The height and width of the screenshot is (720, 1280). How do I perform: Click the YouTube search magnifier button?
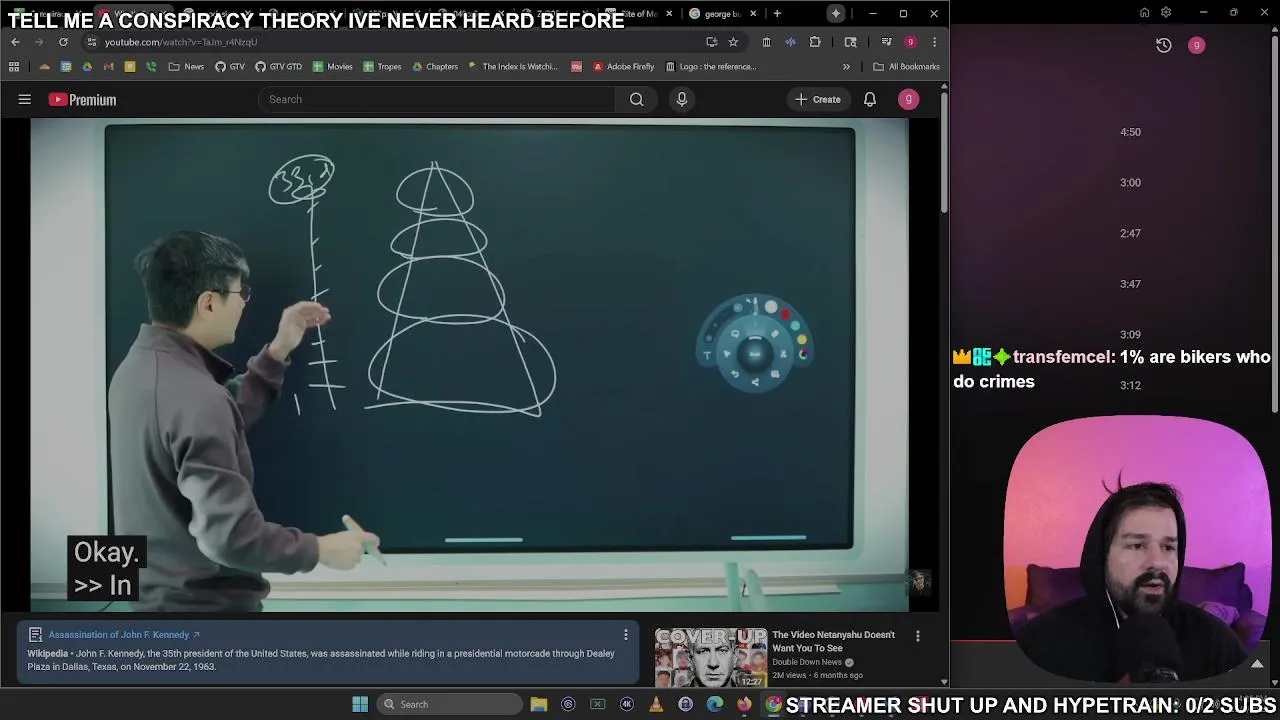[636, 99]
